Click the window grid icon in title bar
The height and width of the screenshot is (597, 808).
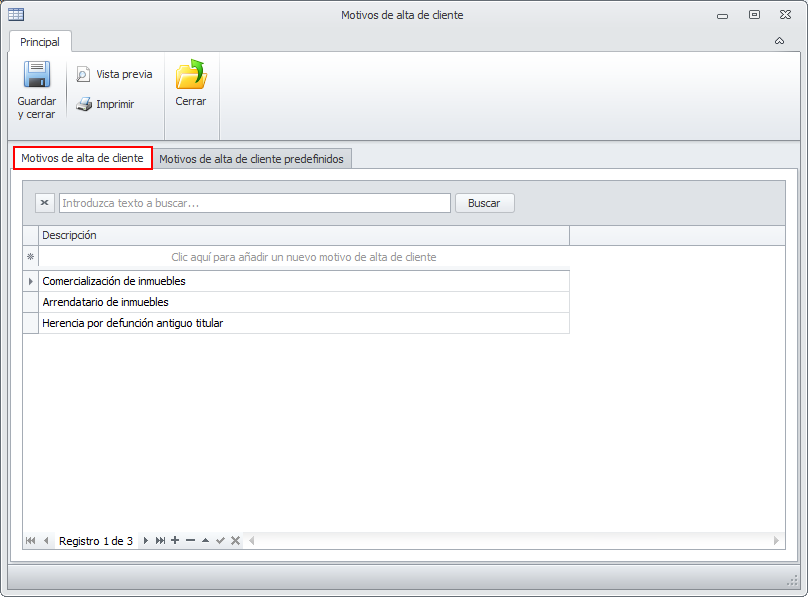[x=16, y=14]
